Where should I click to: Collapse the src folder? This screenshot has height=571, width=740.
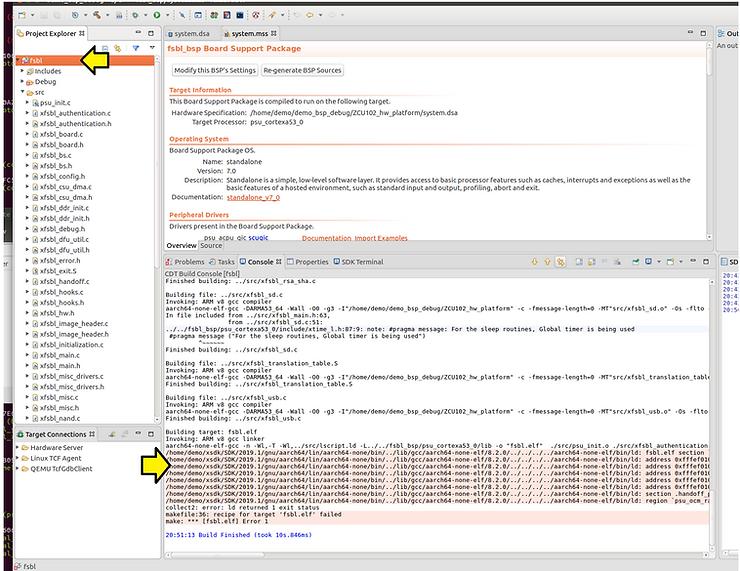[22, 92]
